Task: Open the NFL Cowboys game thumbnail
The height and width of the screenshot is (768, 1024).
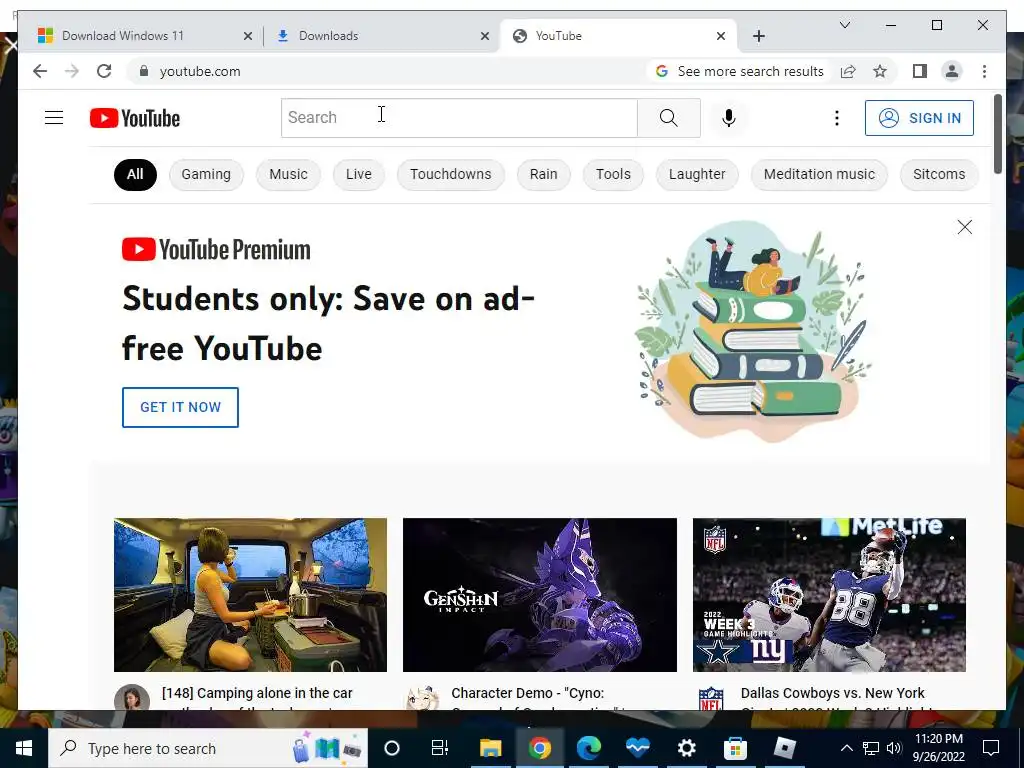Action: 829,595
